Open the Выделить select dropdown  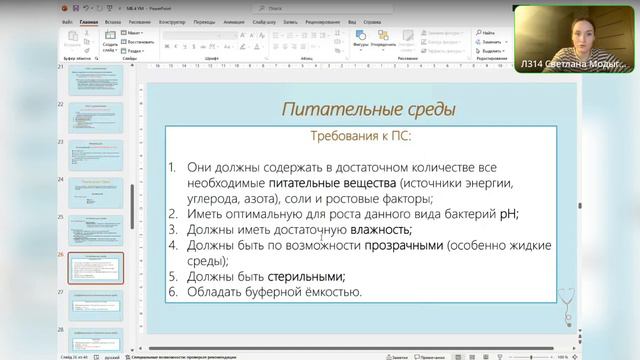pos(491,51)
